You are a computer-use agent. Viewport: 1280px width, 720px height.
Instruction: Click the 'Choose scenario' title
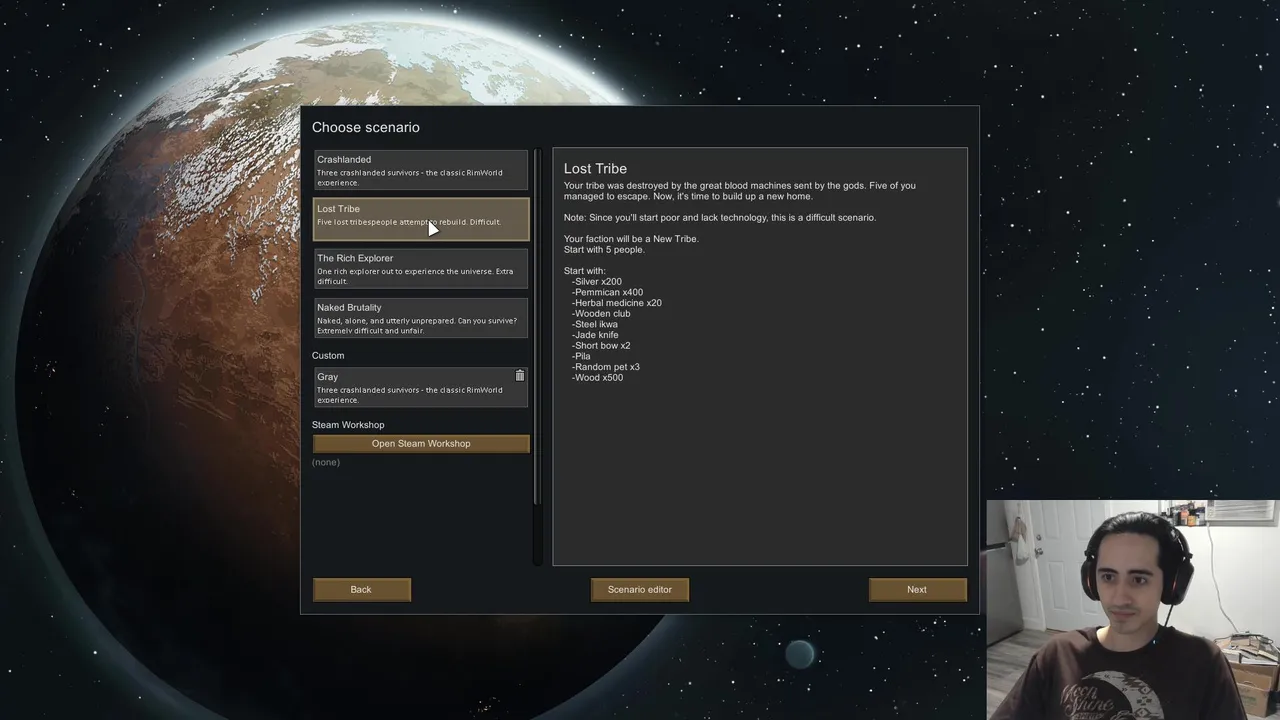[366, 127]
